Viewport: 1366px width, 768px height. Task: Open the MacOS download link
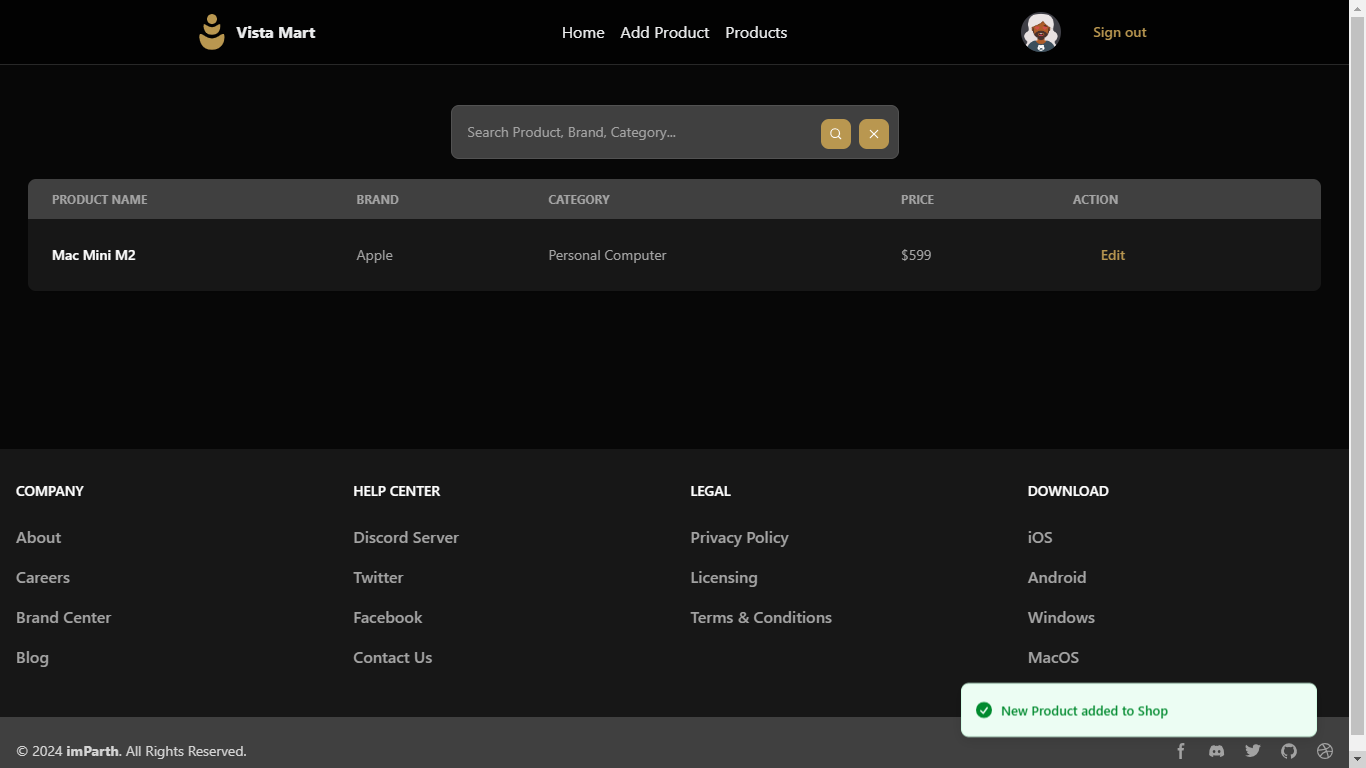point(1053,657)
